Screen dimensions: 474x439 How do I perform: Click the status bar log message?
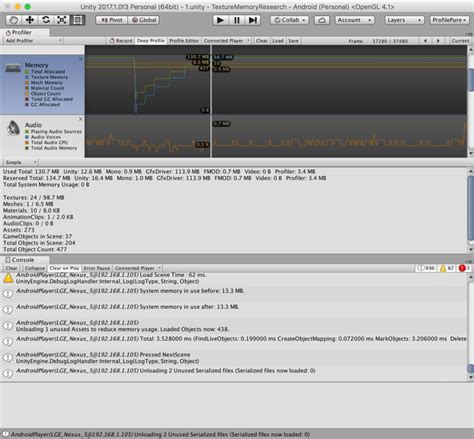click(x=160, y=435)
